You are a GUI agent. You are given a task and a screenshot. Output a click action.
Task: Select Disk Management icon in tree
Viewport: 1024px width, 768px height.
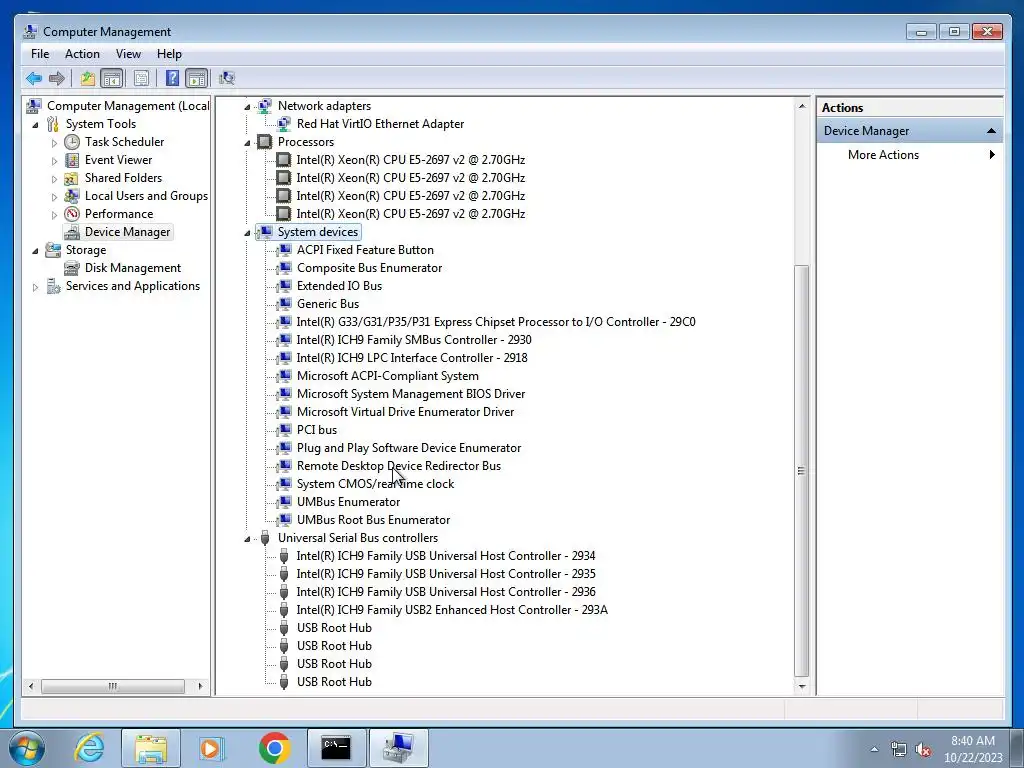point(72,268)
